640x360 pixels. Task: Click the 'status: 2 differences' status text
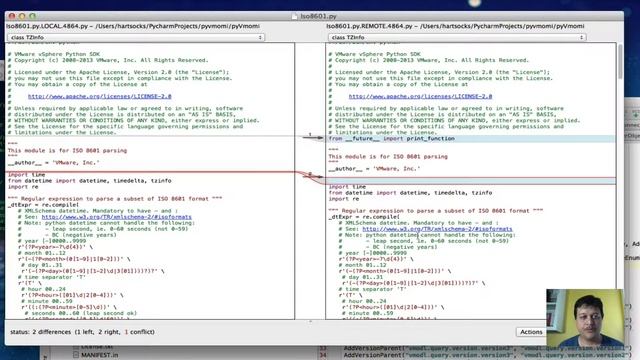82,332
